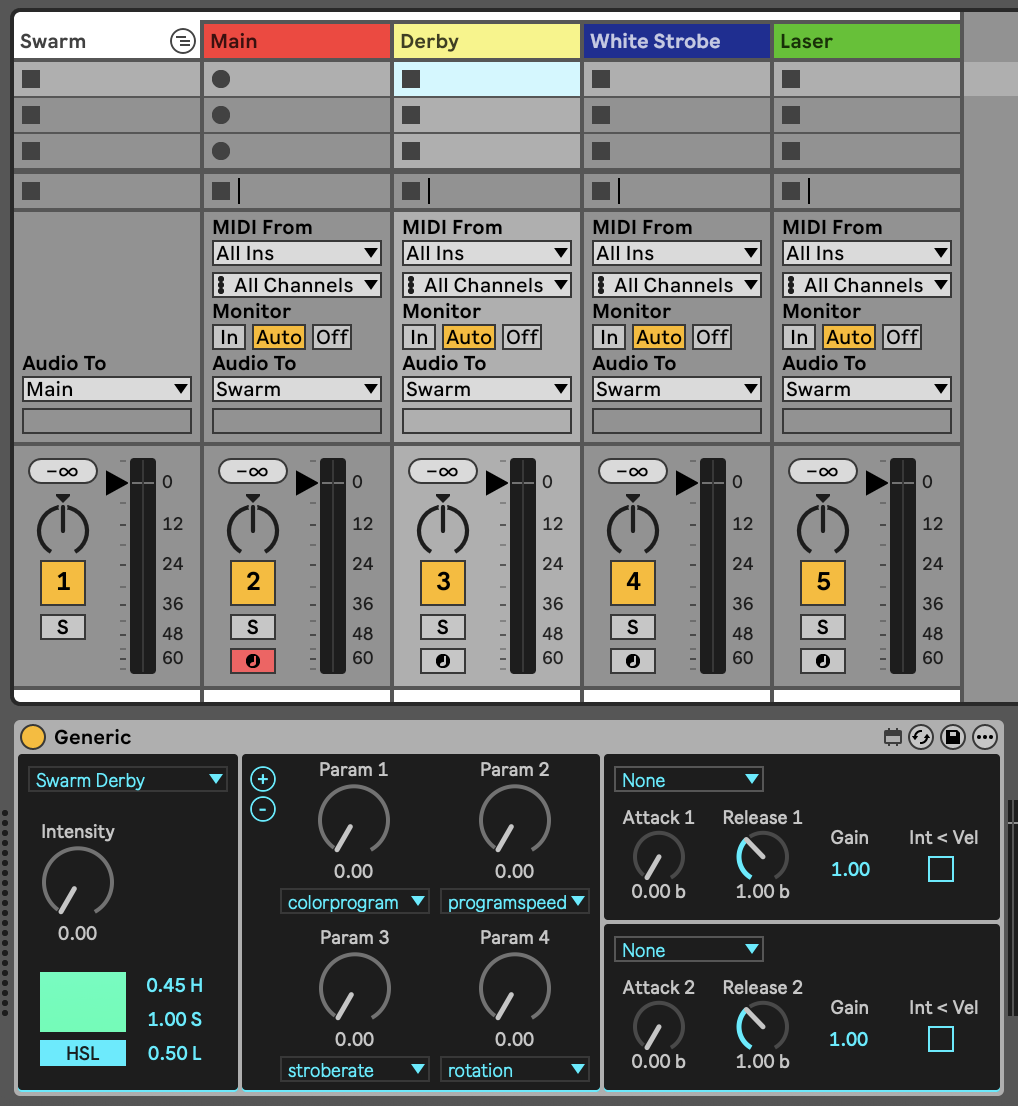Click the Generic device power button
This screenshot has height=1106, width=1018.
point(33,737)
